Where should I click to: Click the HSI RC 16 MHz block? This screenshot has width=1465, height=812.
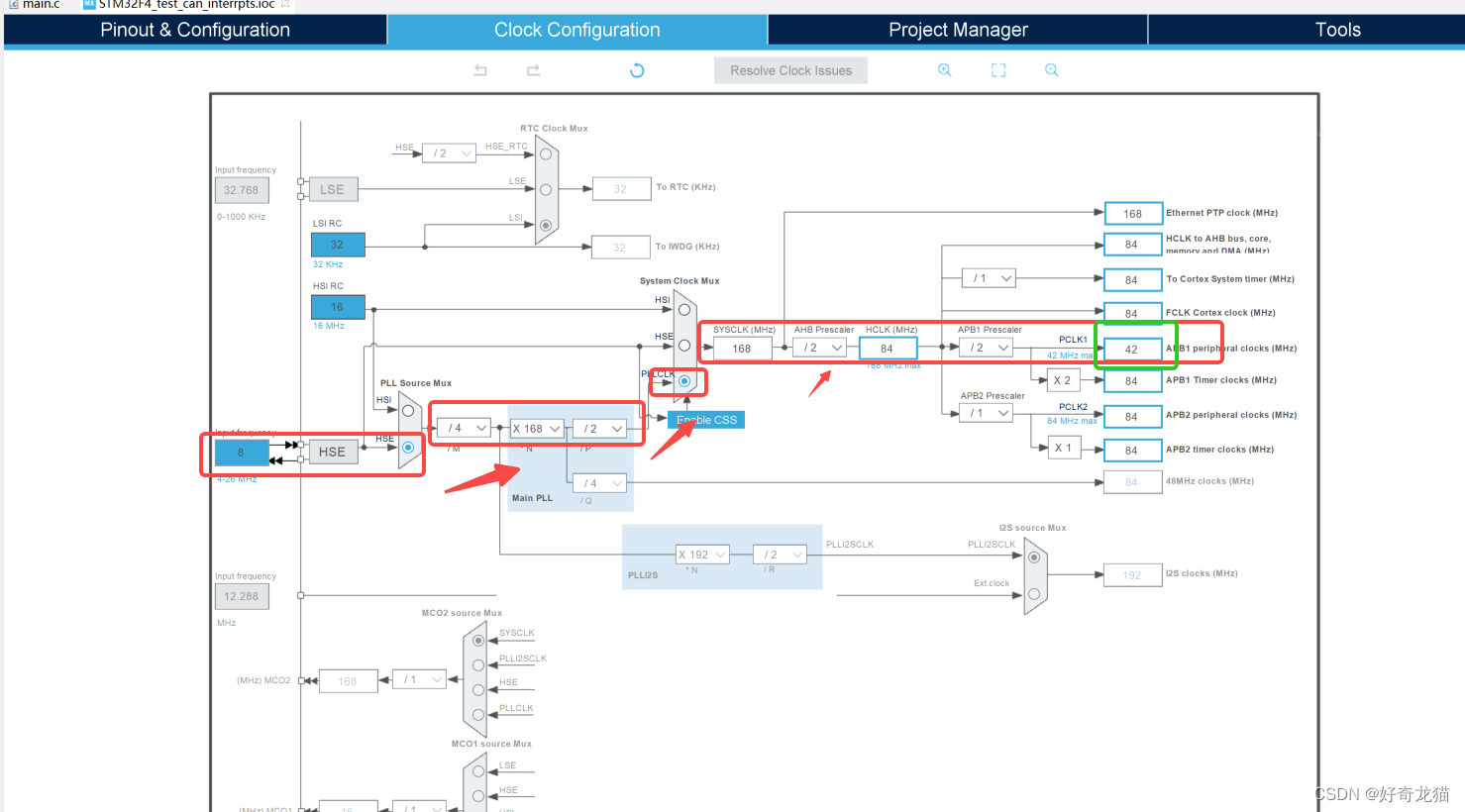click(x=338, y=307)
